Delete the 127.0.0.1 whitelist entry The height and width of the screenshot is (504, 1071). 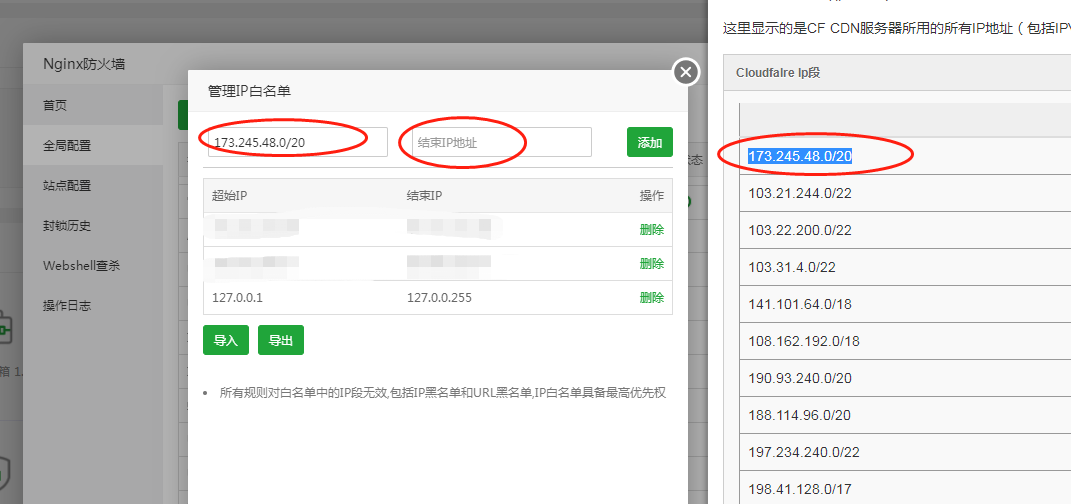click(652, 298)
